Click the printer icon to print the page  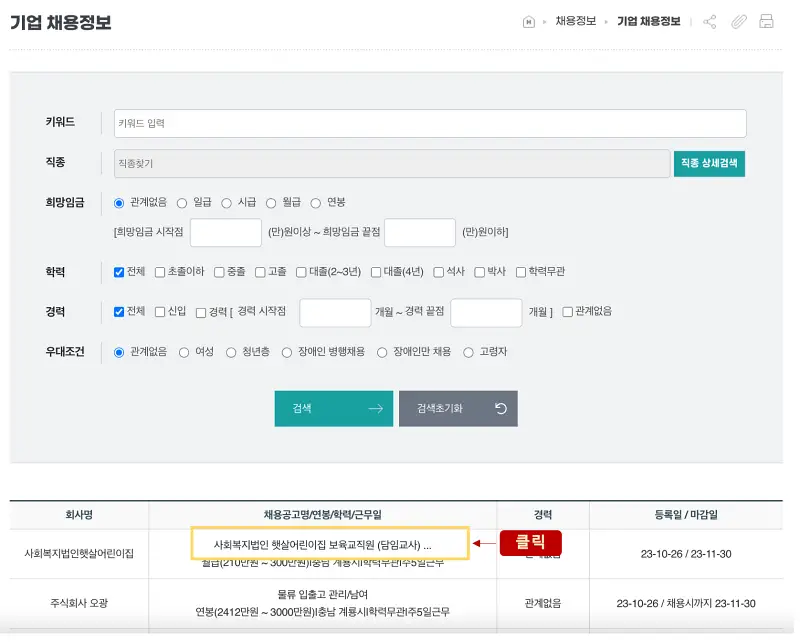pos(766,22)
